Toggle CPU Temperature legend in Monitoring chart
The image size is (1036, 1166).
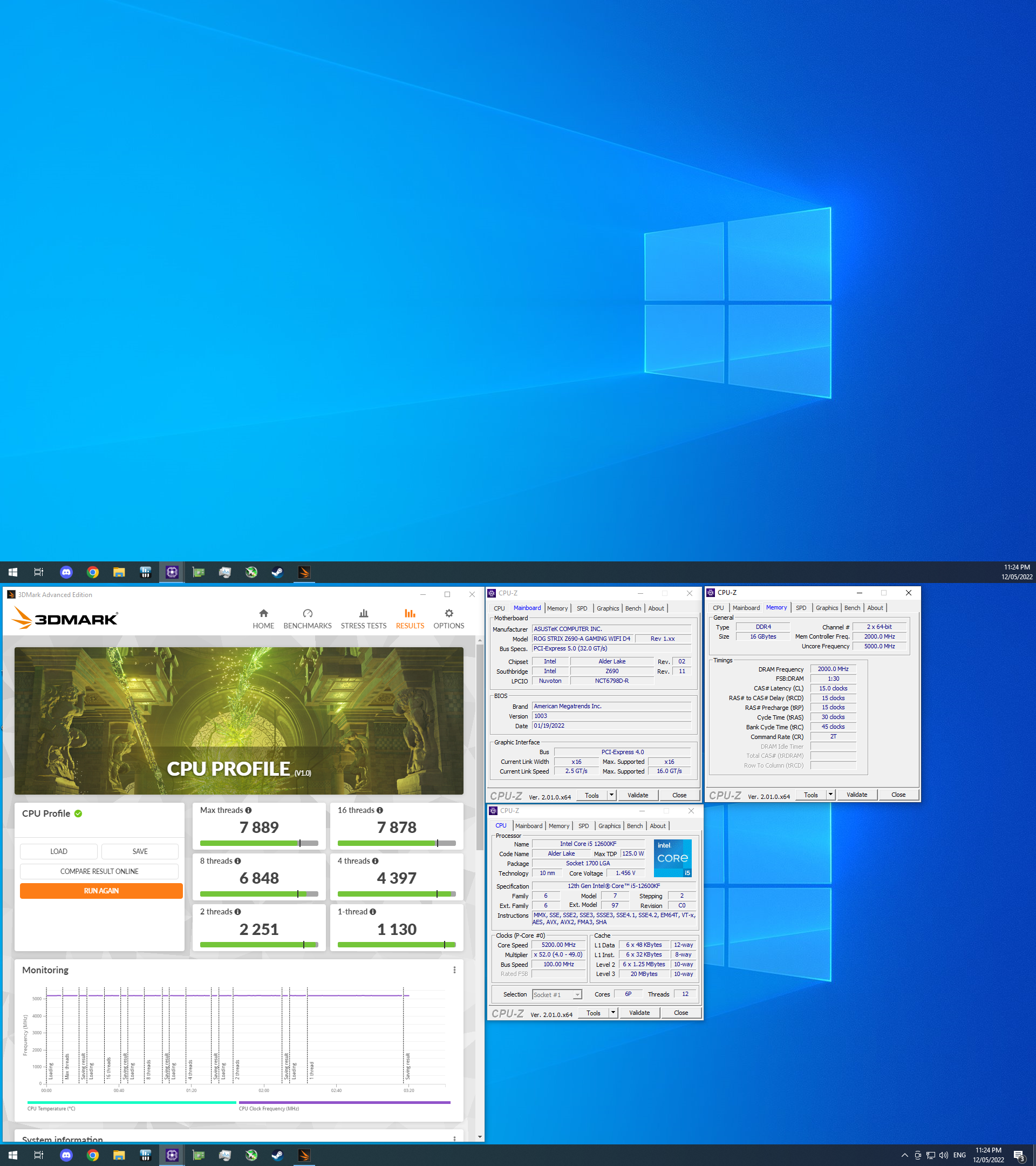(x=132, y=1105)
